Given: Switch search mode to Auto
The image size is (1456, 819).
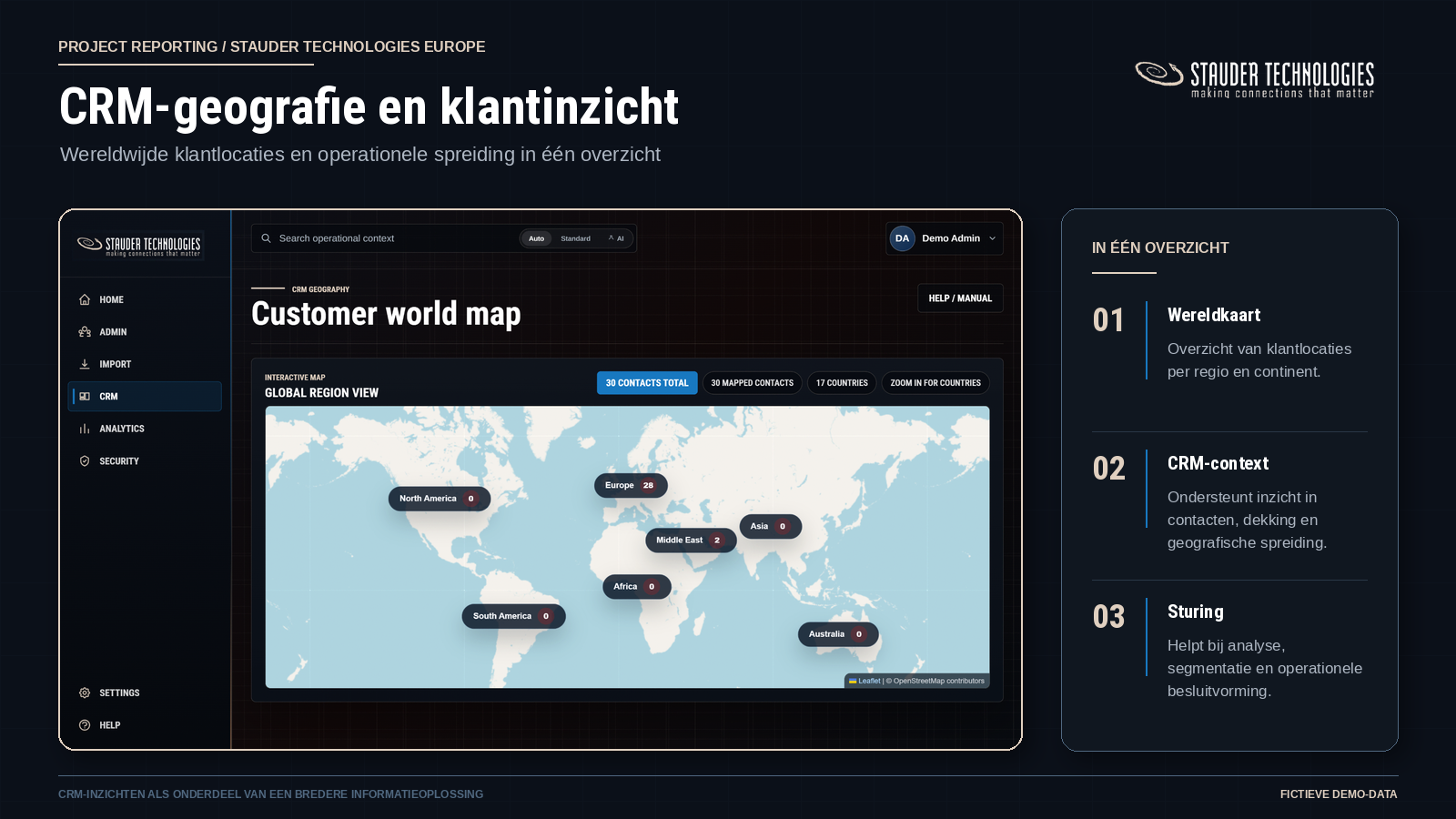Looking at the screenshot, I should tap(537, 238).
